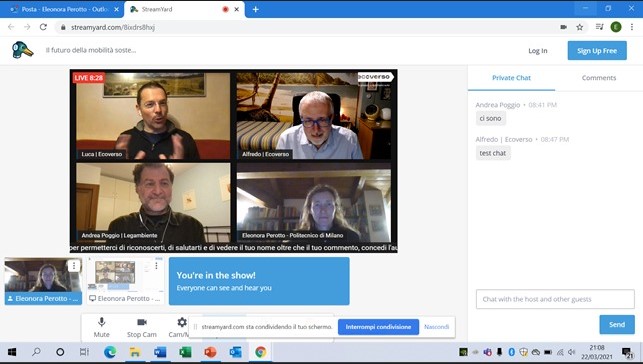The height and width of the screenshot is (364, 643).
Task: Click the Sign Up Free button
Action: (597, 50)
